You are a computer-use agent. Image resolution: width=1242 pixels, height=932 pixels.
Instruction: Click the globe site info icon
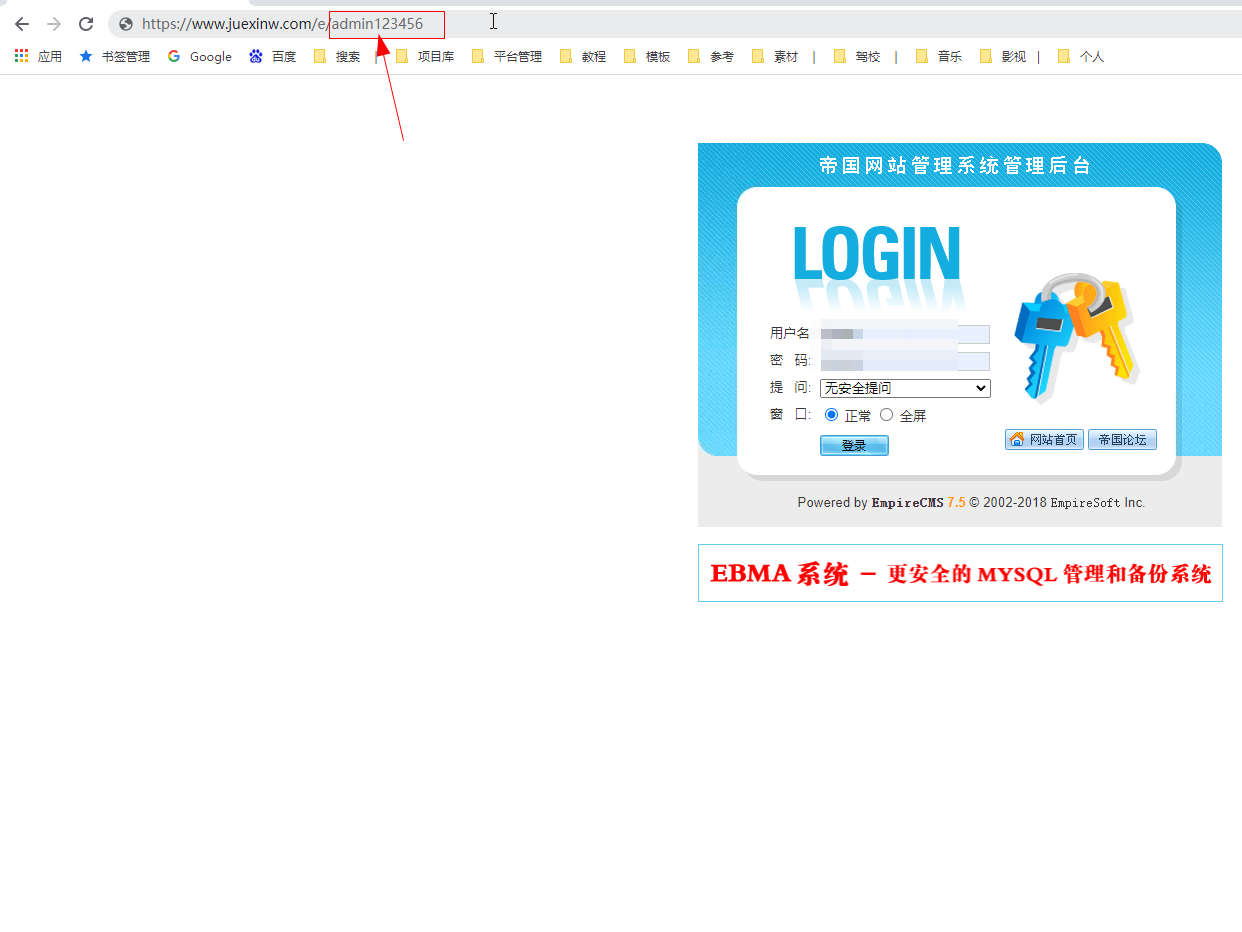(x=126, y=24)
